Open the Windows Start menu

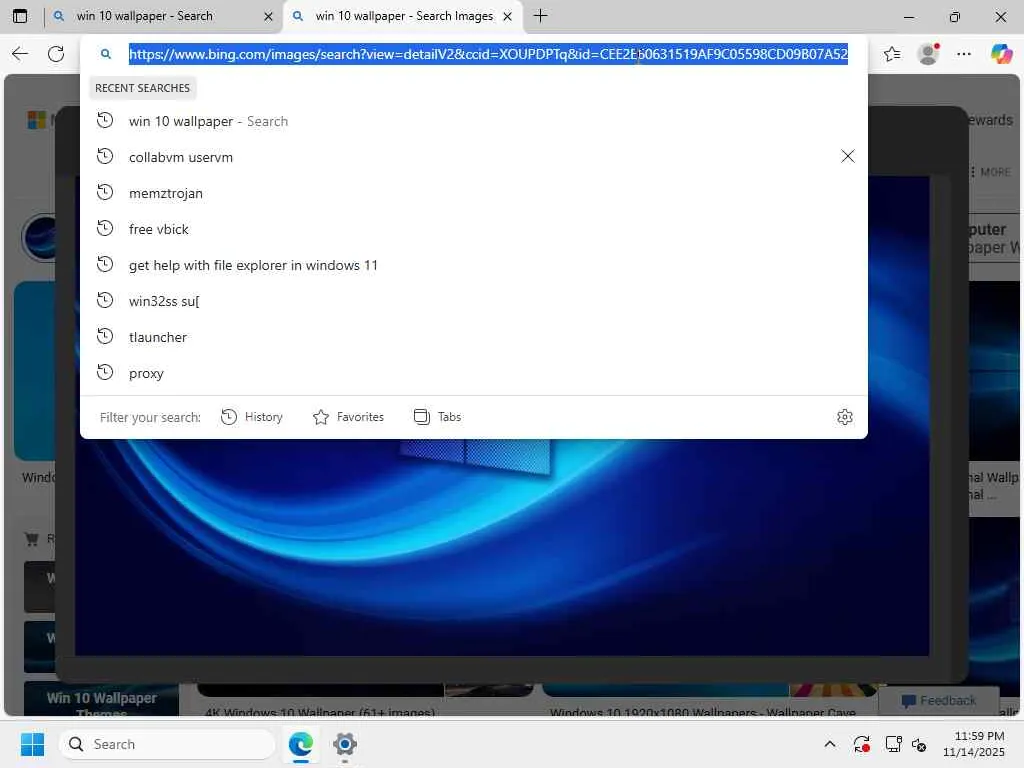click(32, 744)
